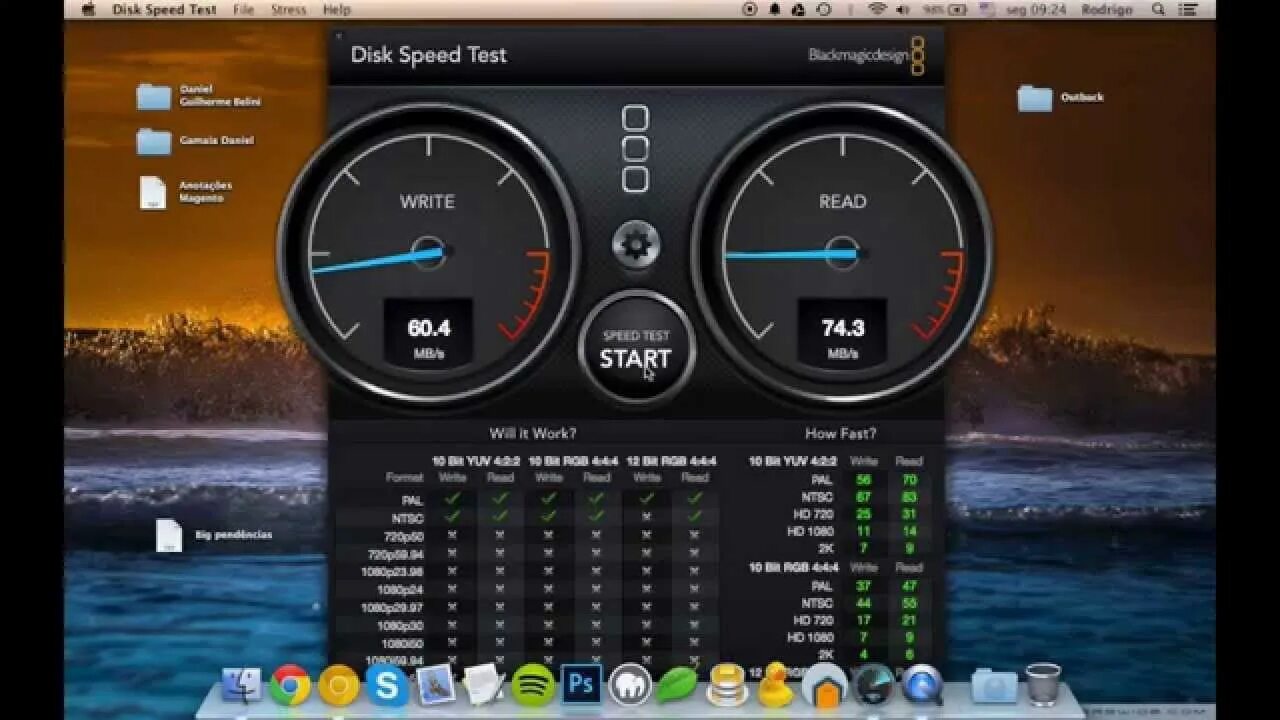
Task: Click the volume icon in menu bar
Action: coord(903,9)
